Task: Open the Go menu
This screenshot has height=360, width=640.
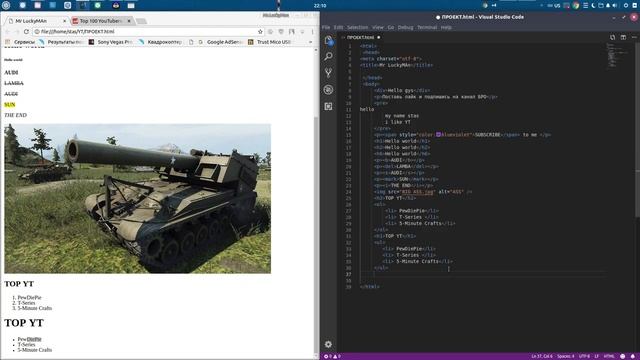Action: click(391, 27)
